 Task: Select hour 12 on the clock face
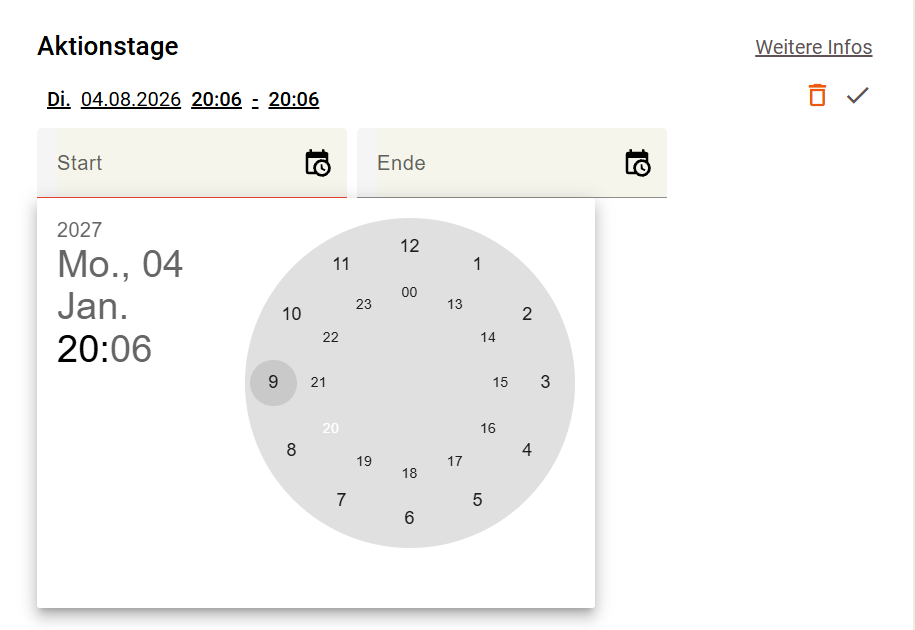(410, 246)
